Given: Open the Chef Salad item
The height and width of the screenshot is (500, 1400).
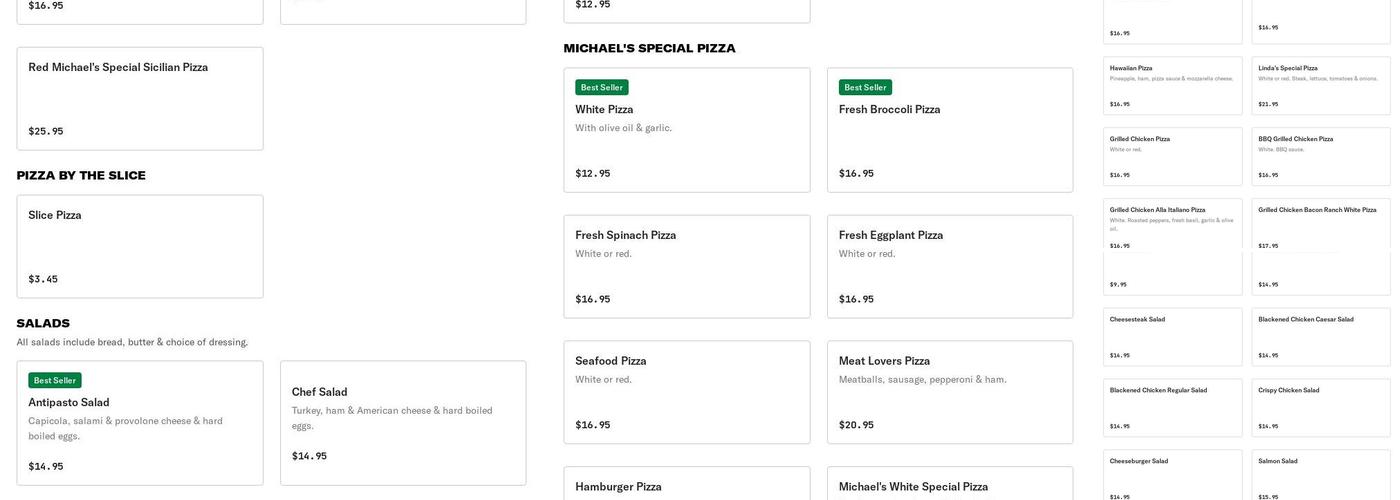Looking at the screenshot, I should coord(403,423).
